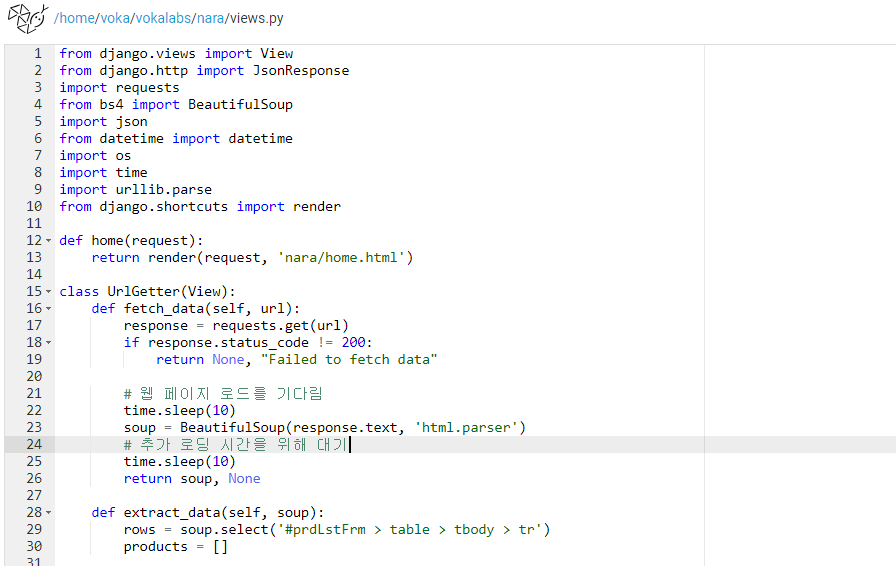Collapse the if status_code fold at line 18

coord(49,342)
